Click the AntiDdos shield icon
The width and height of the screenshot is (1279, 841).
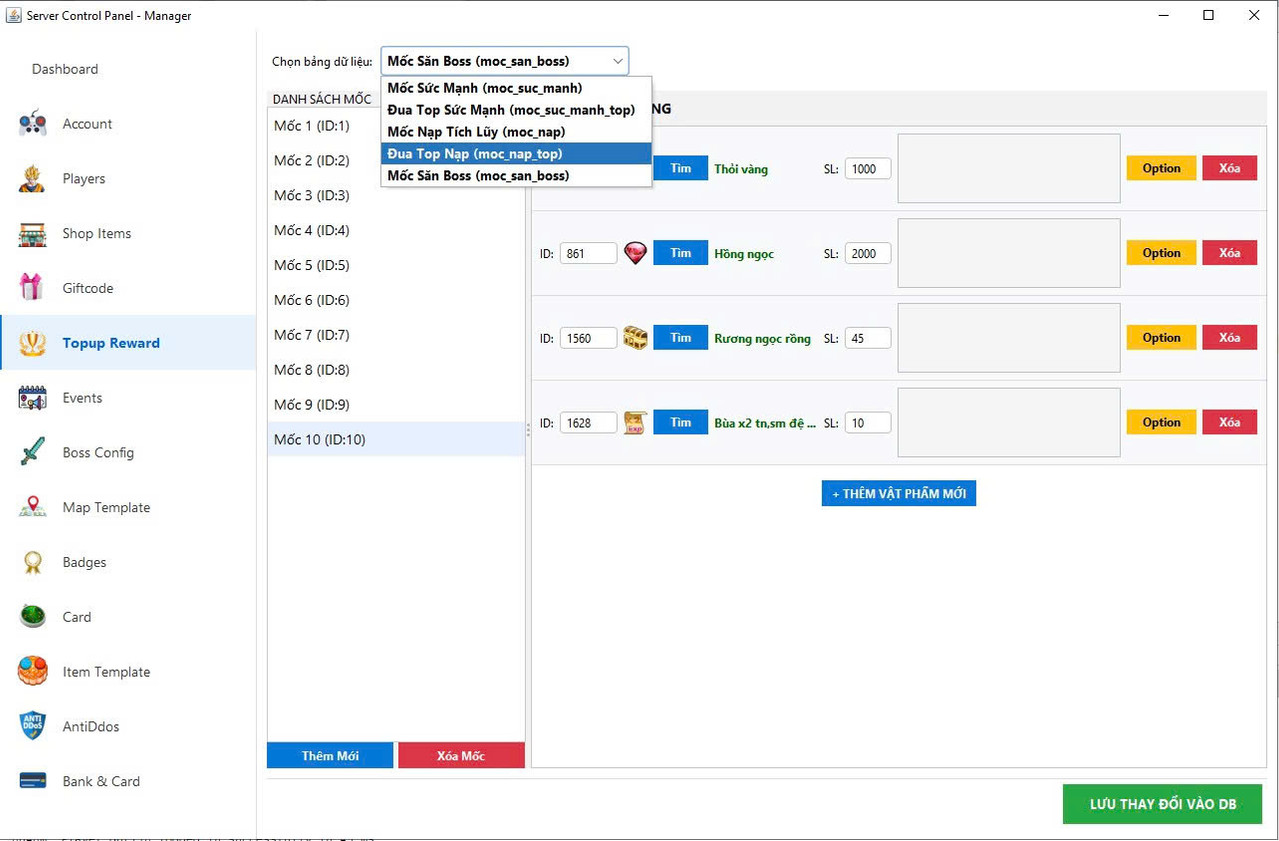pos(33,727)
